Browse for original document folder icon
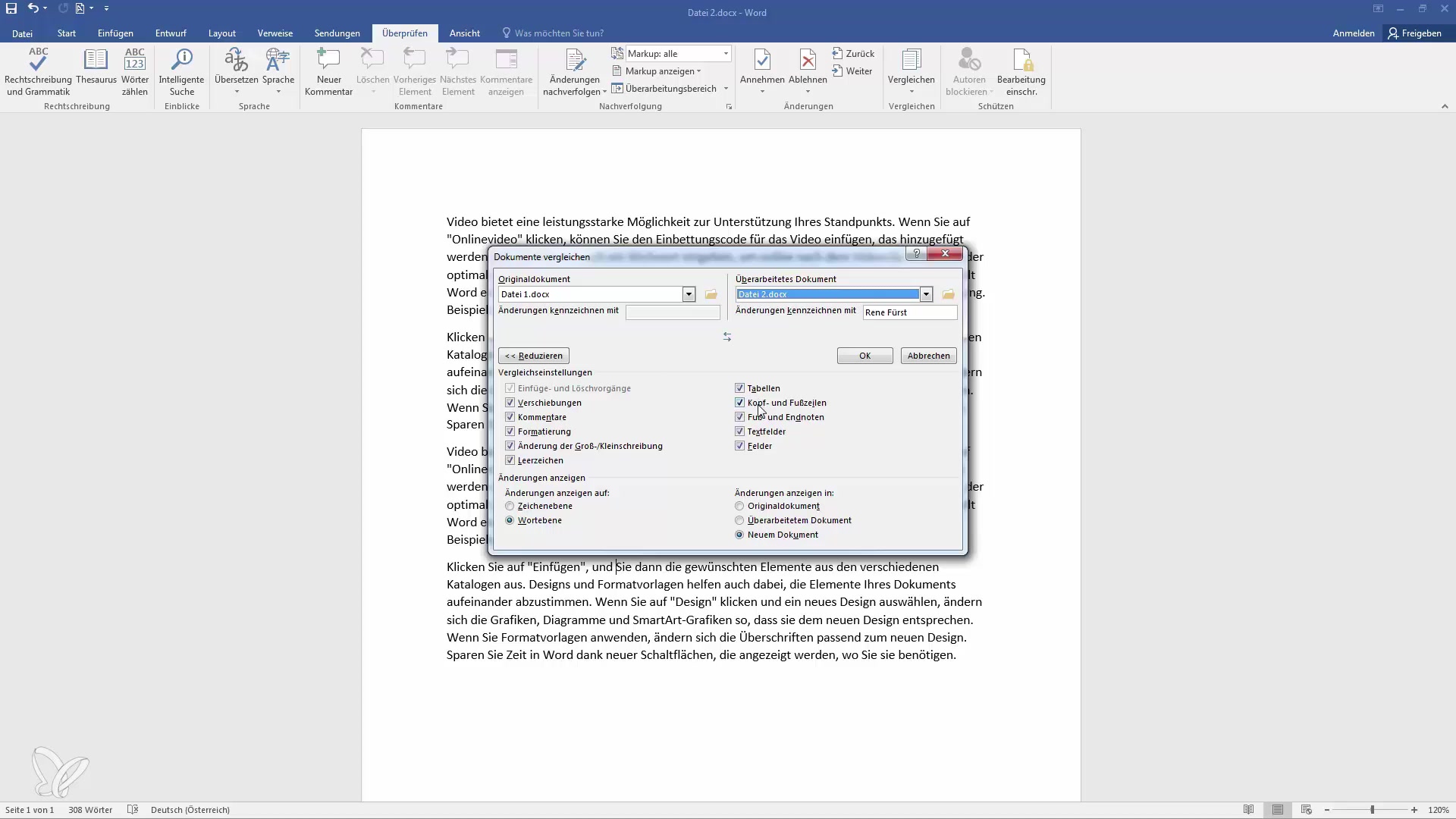 [x=711, y=294]
